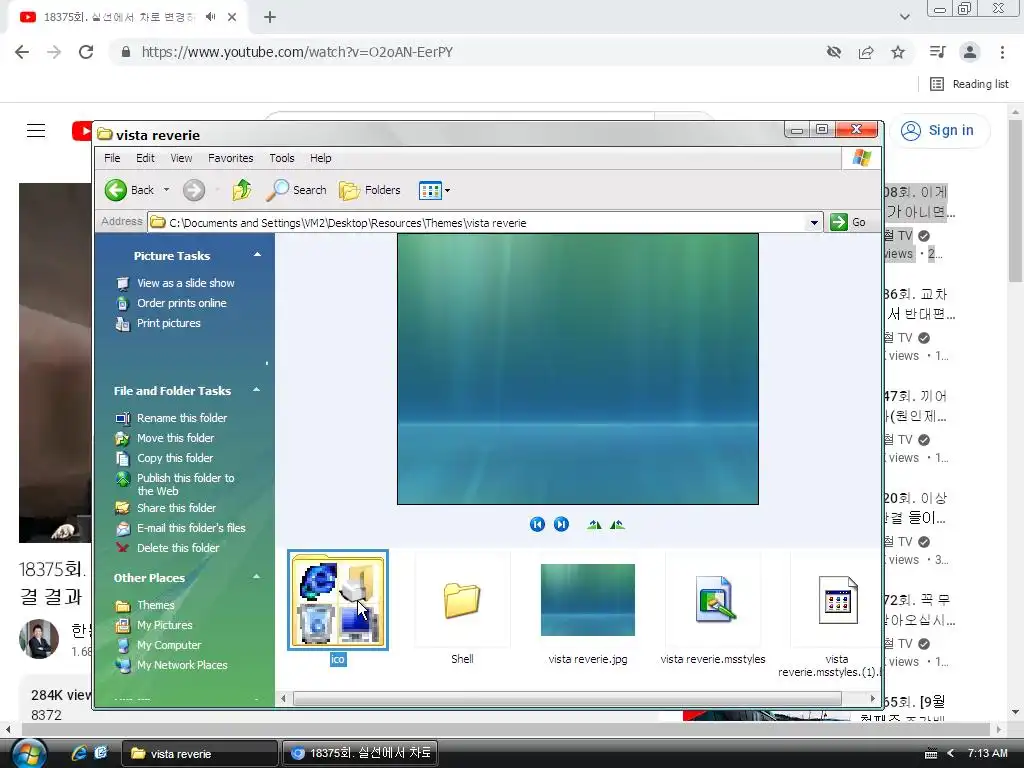1024x768 pixels.
Task: Rotate the picture counterclockwise
Action: point(617,524)
